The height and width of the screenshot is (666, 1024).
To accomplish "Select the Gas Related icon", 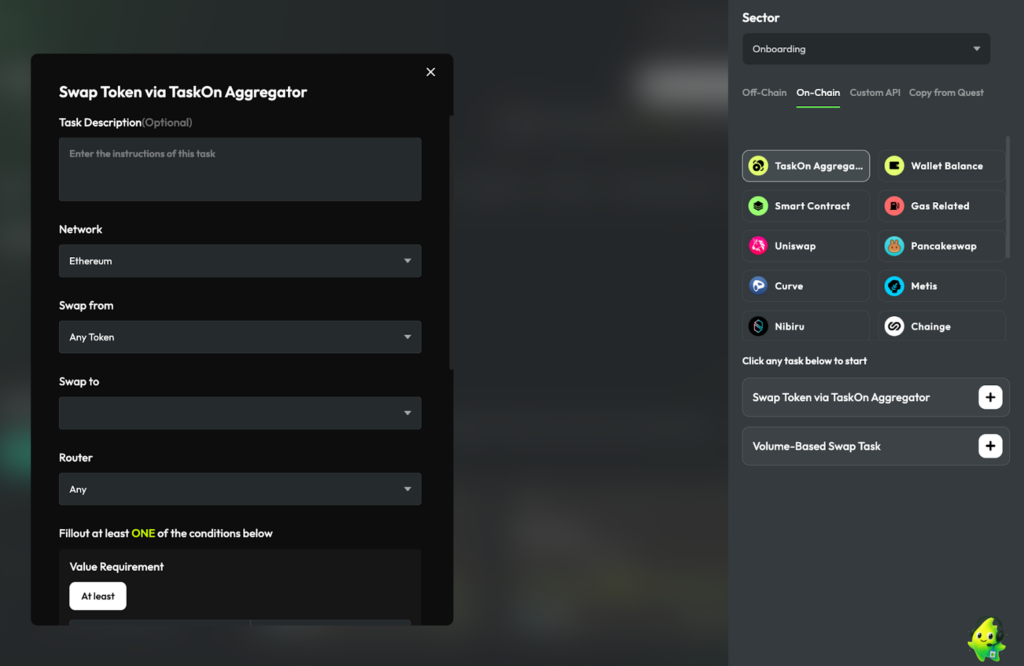I will (x=894, y=206).
